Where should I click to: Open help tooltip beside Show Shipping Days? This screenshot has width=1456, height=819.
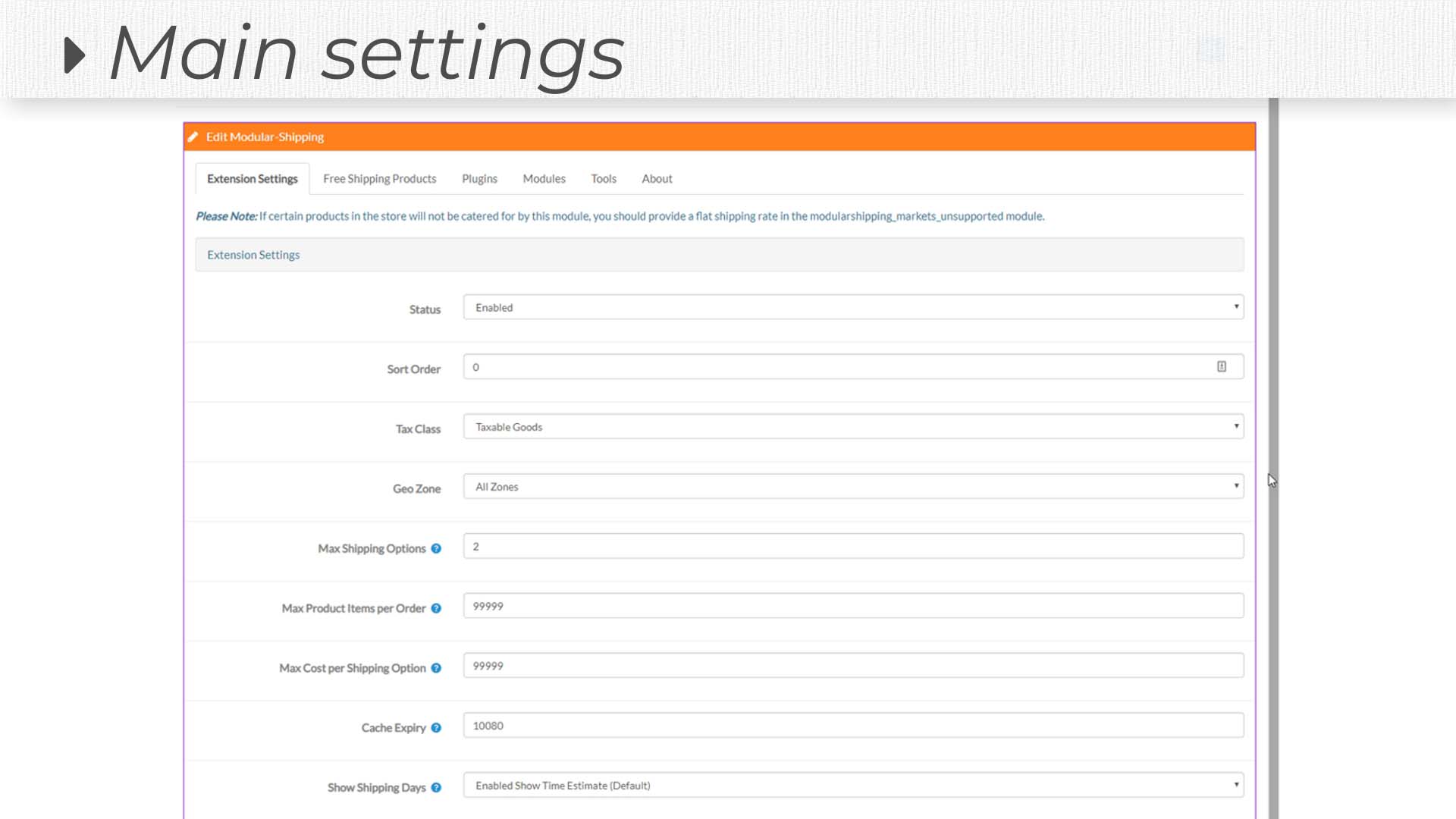(x=436, y=788)
